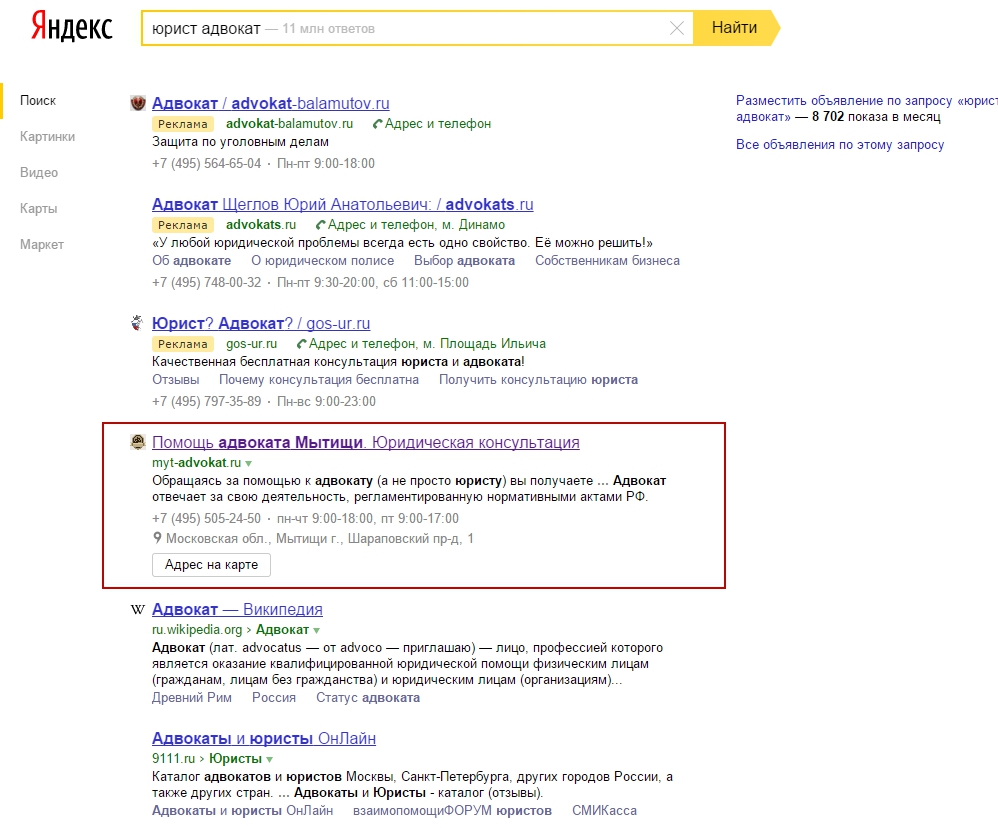
Task: Open 'Почему консультация бесплатна' sitelink
Action: 319,379
